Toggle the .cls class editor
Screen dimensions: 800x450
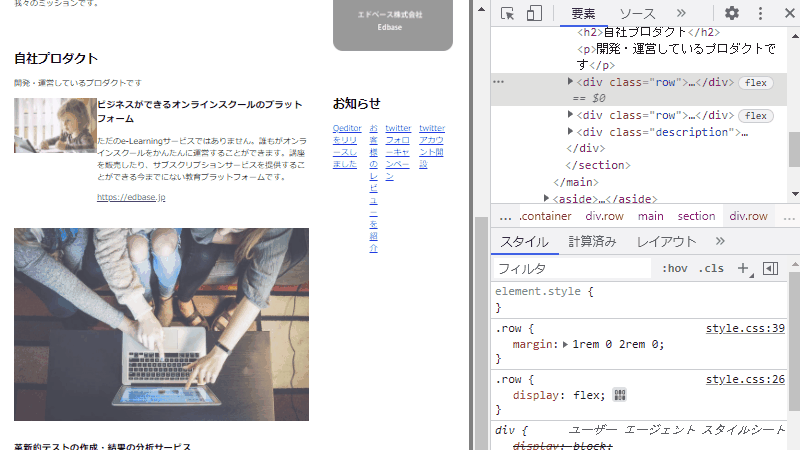tap(711, 268)
